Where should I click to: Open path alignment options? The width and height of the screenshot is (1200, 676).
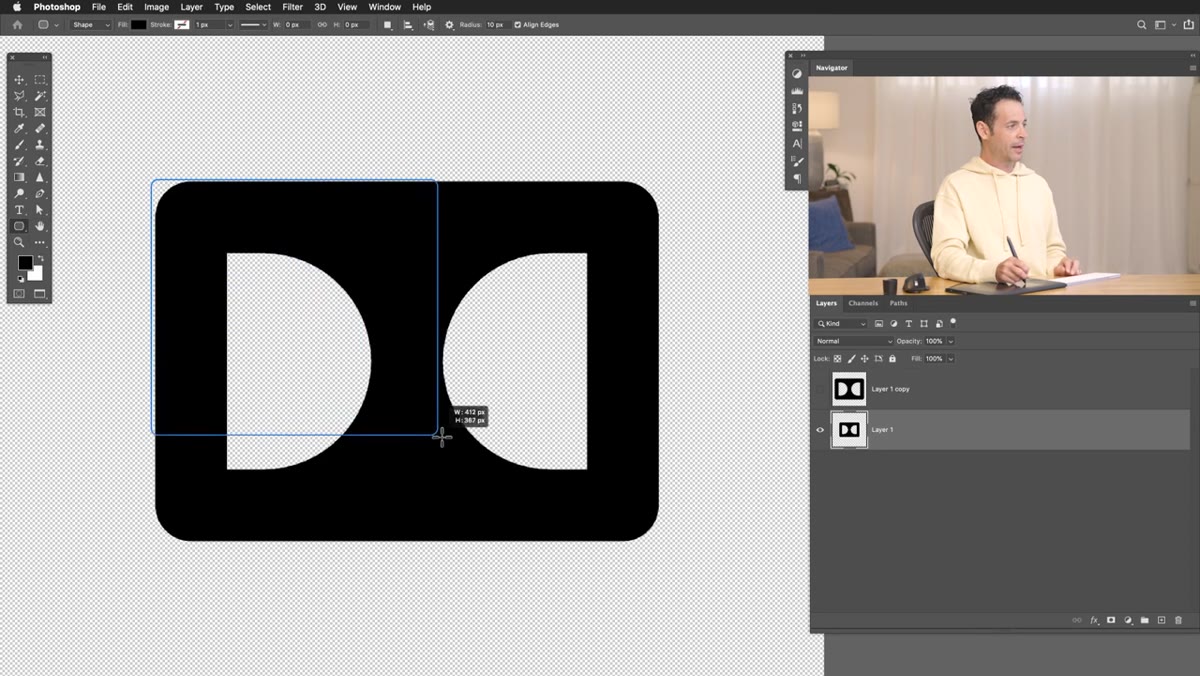(408, 24)
